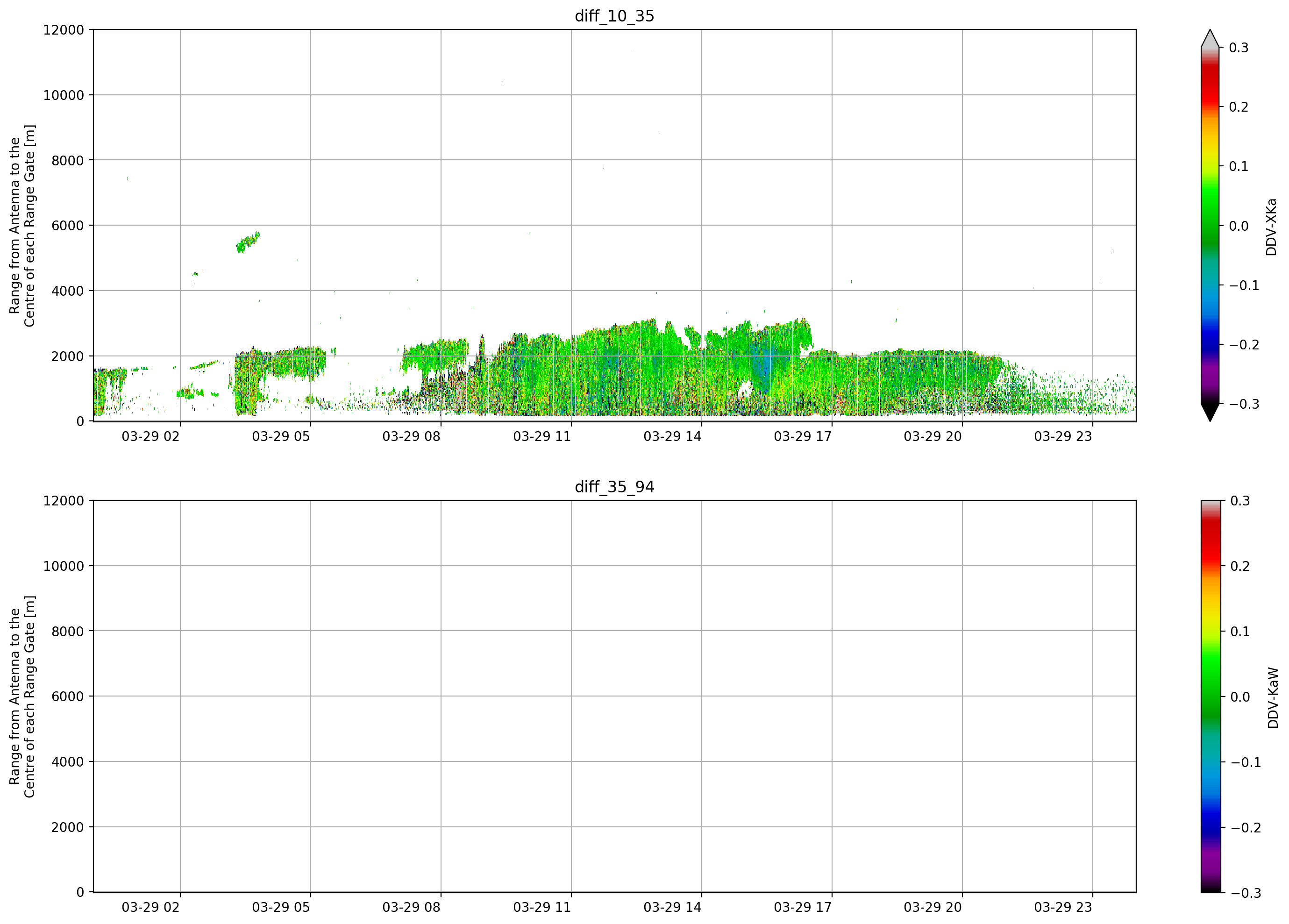The height and width of the screenshot is (924, 1289).
Task: Click the 0.0 tick label on top colorbar
Action: pos(1239,226)
